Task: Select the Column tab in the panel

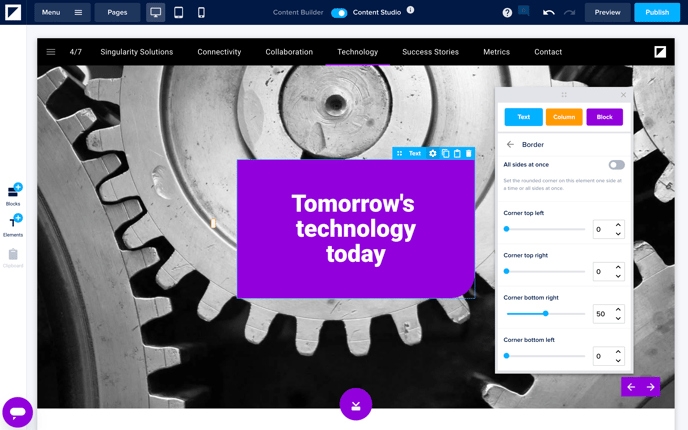Action: pyautogui.click(x=564, y=117)
